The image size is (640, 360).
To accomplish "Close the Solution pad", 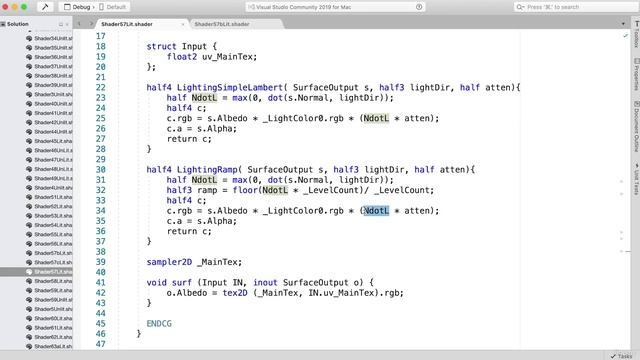I will pyautogui.click(x=67, y=24).
